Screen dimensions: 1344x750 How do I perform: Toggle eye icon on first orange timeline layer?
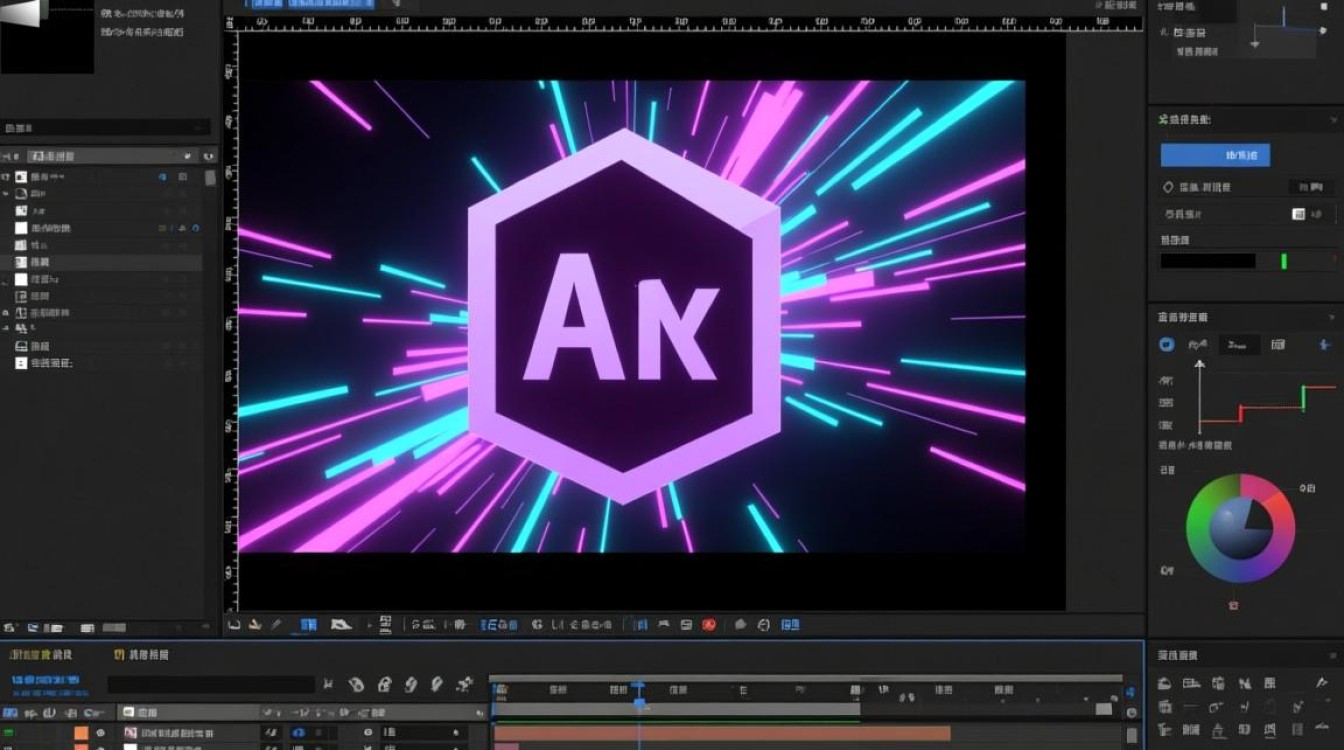pyautogui.click(x=100, y=733)
